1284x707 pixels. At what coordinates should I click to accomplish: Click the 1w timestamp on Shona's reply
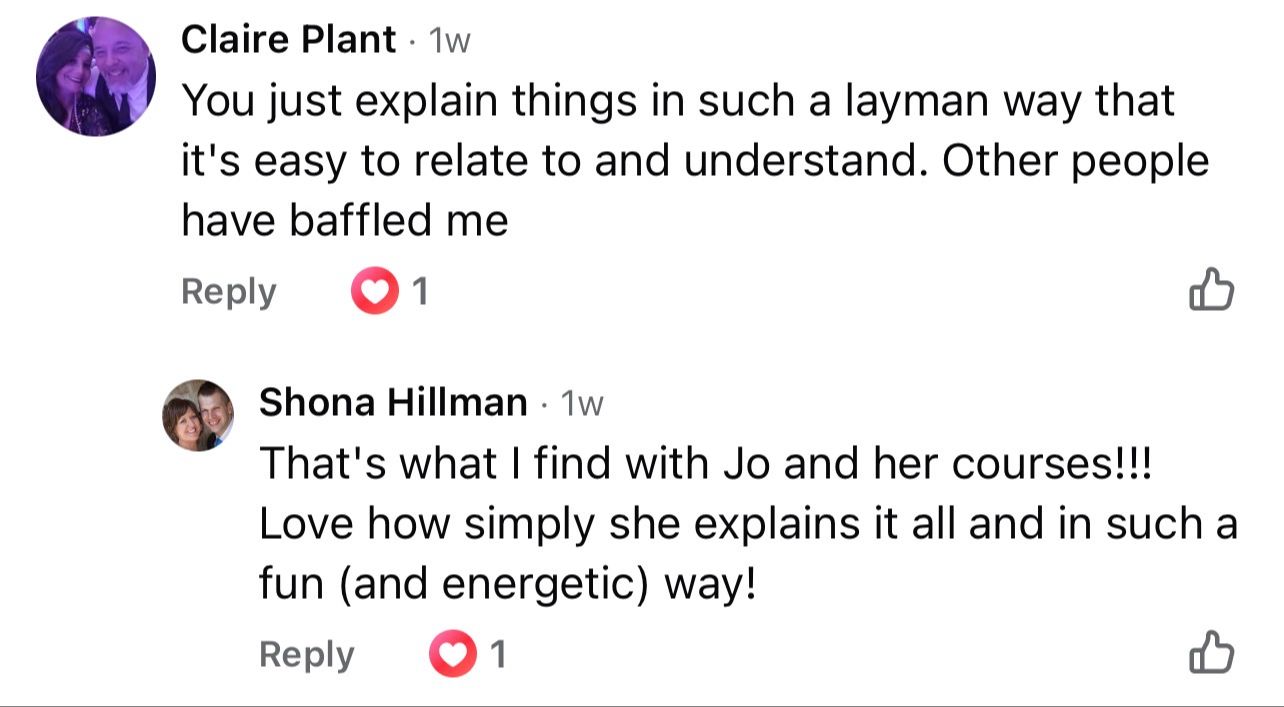582,403
